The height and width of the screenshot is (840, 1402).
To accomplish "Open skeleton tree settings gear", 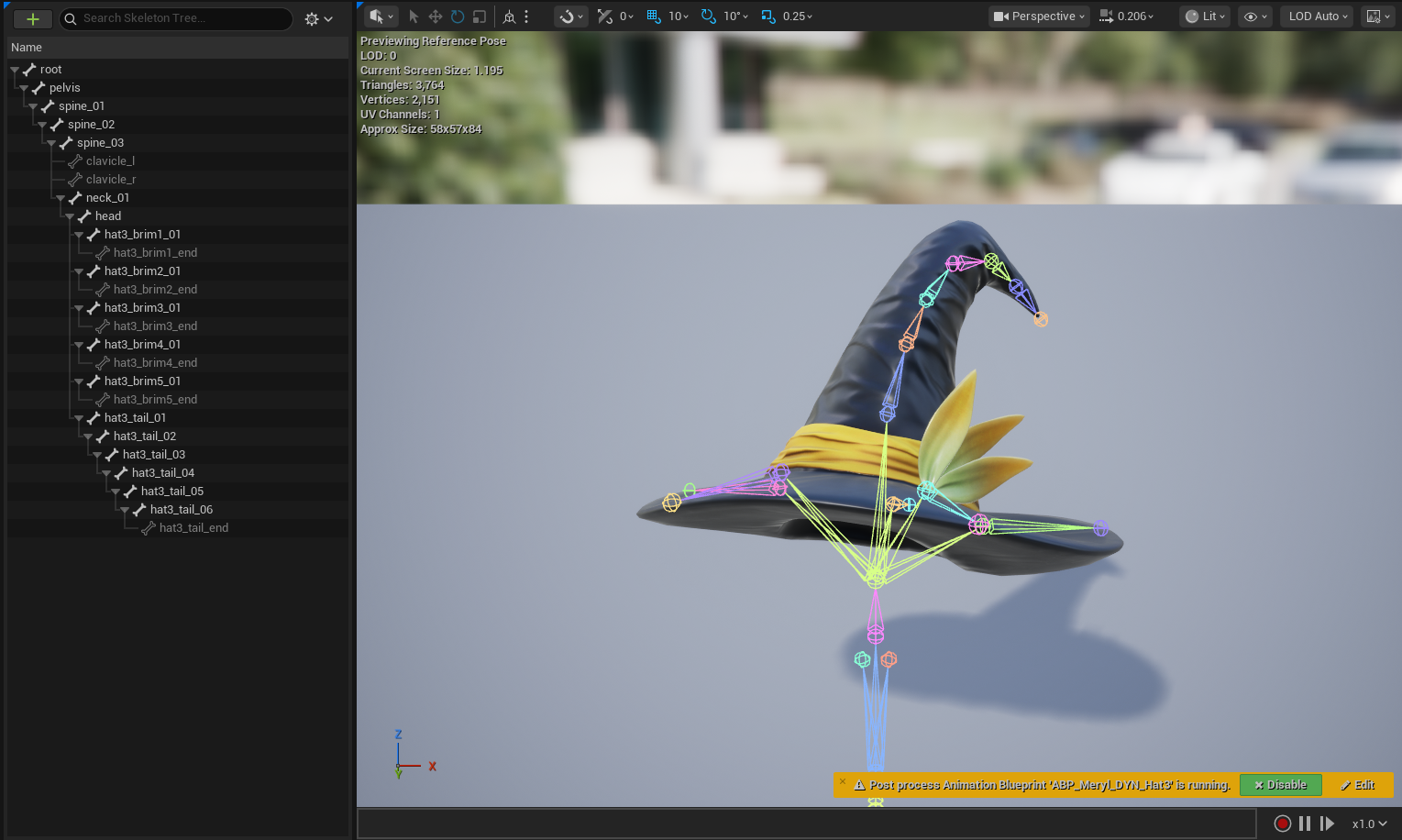I will click(317, 18).
